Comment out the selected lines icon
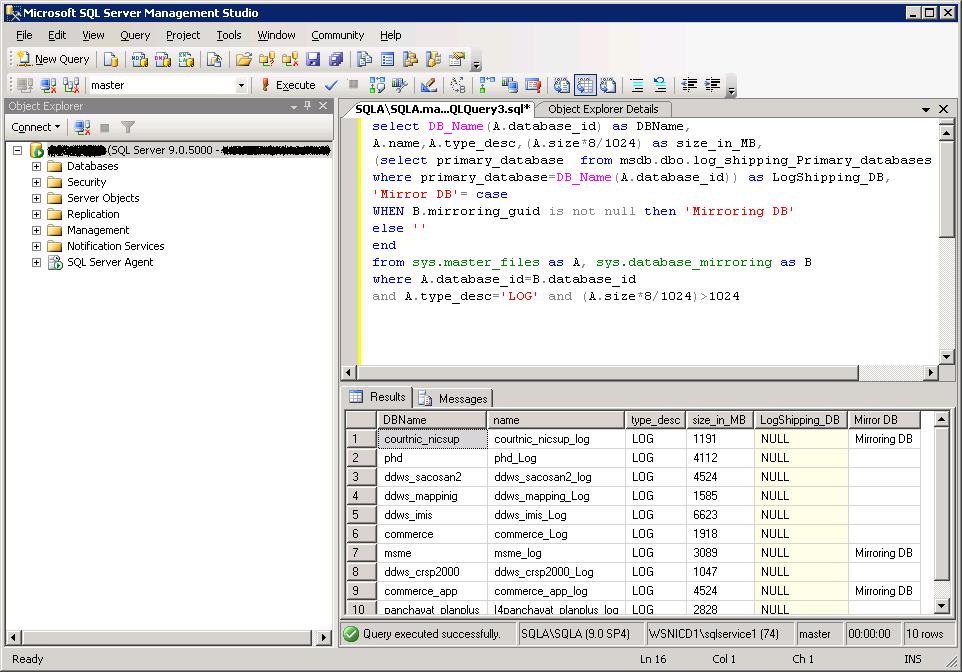Image resolution: width=962 pixels, height=672 pixels. point(637,85)
